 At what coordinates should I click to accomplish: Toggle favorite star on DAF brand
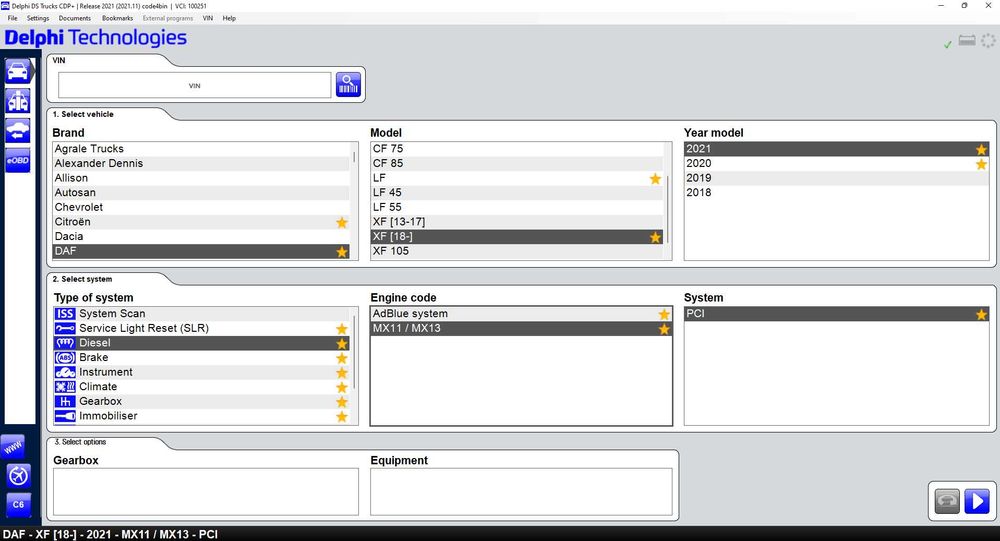pyautogui.click(x=342, y=251)
